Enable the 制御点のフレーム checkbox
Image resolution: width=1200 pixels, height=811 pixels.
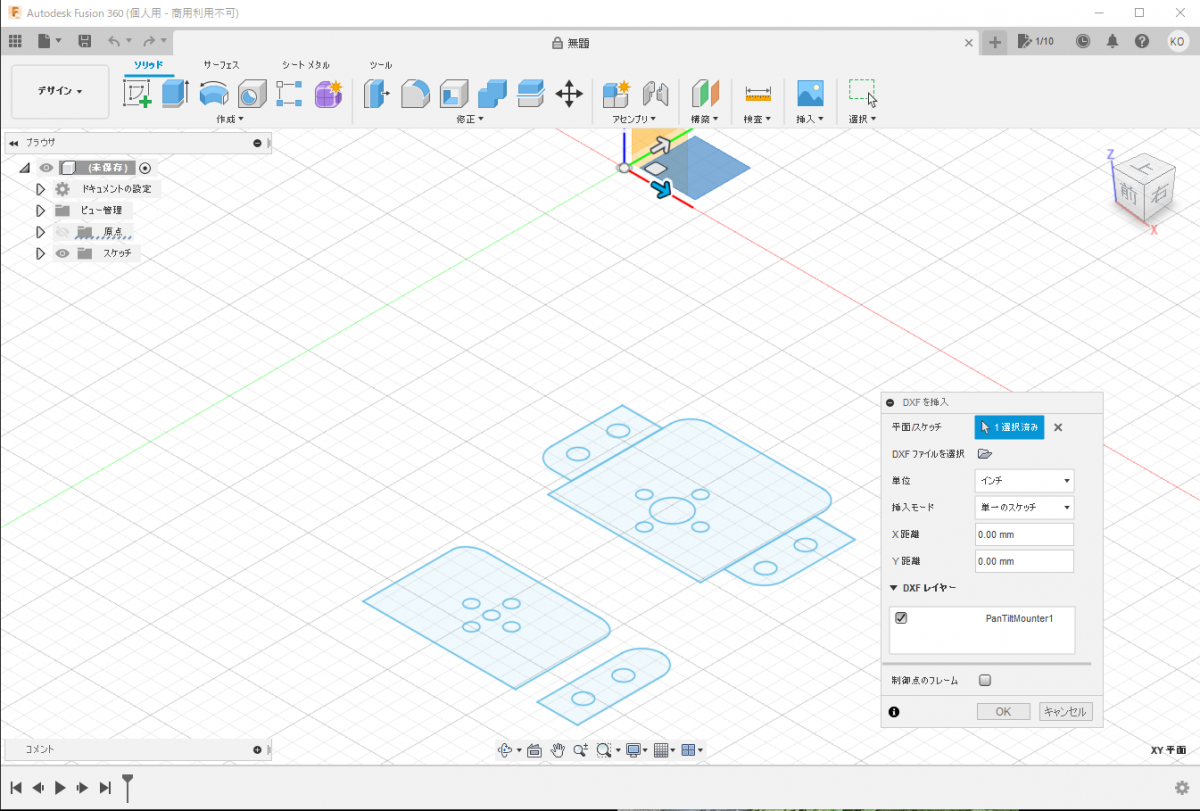tap(985, 680)
